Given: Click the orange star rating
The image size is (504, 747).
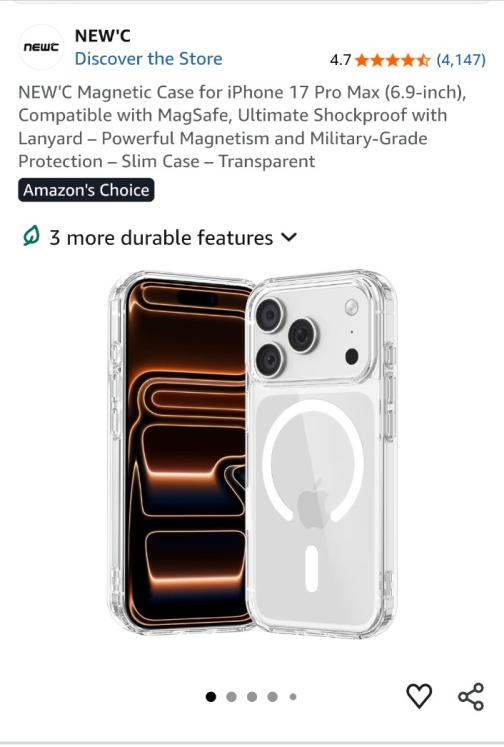Looking at the screenshot, I should [x=392, y=60].
